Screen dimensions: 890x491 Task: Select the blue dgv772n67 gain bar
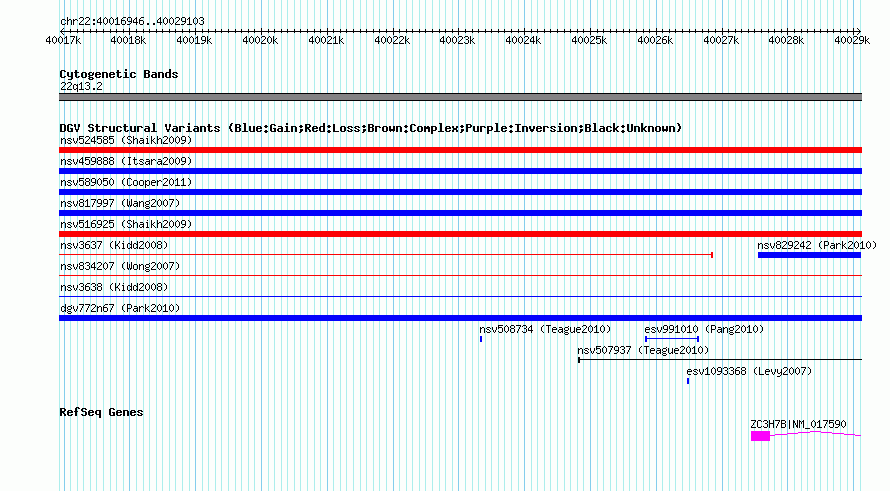tap(460, 318)
